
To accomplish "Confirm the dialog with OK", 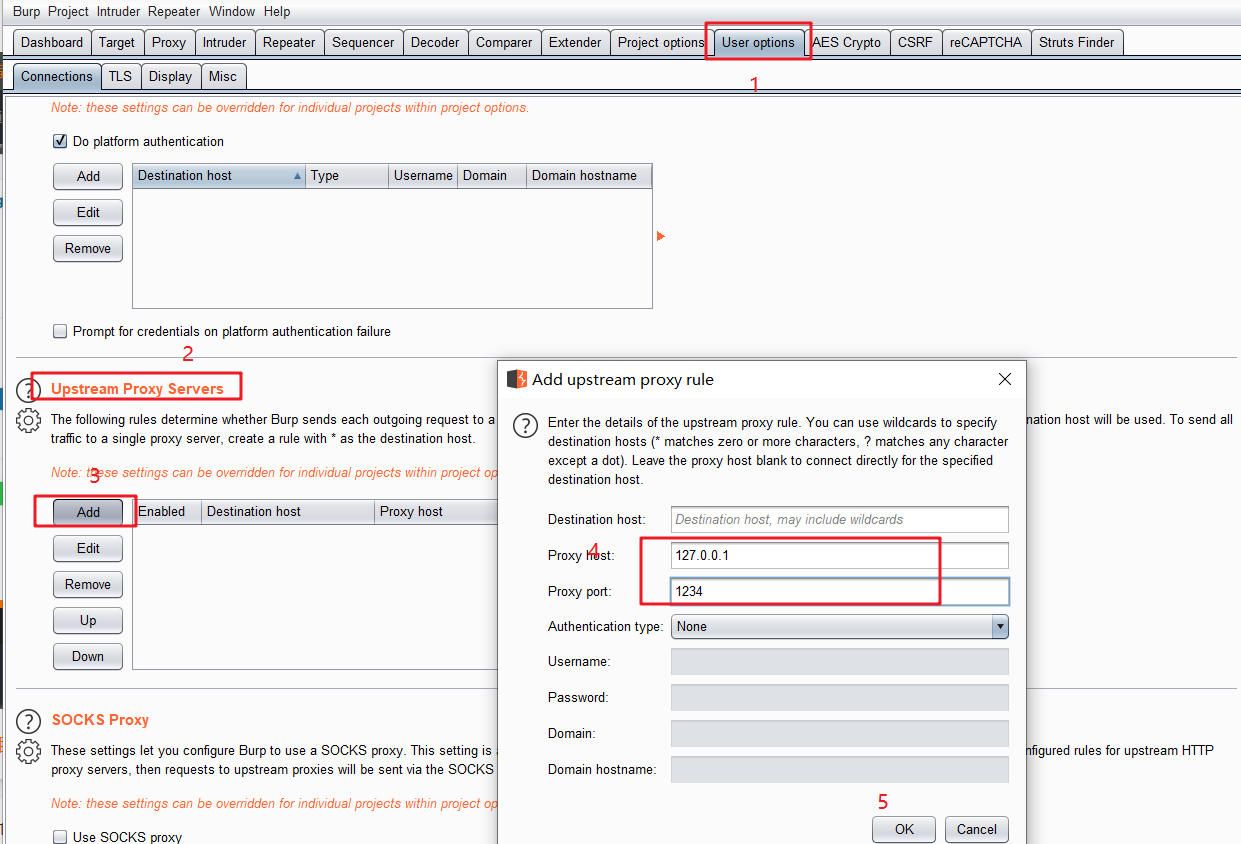I will coord(904,829).
